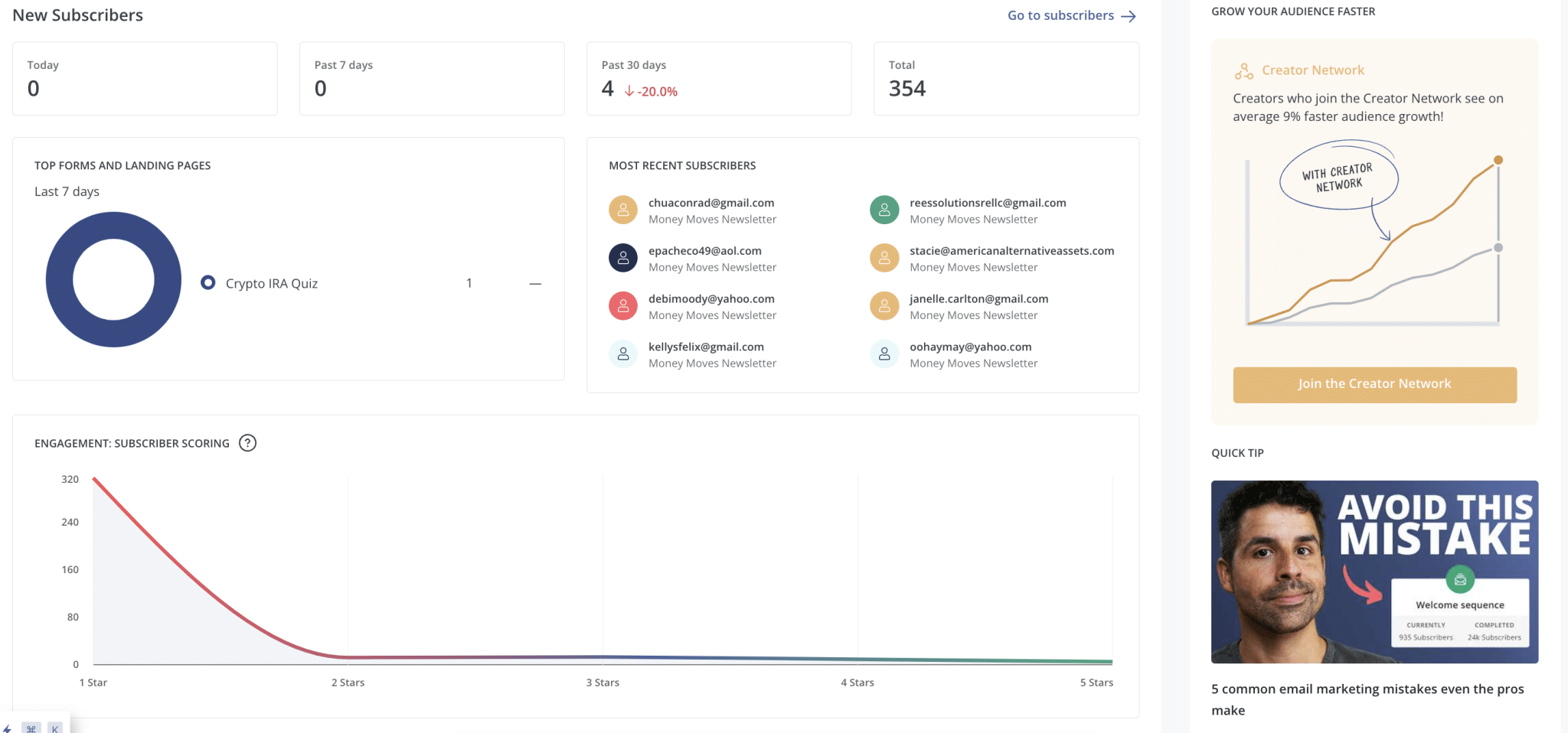Click the Last 7 days range text
Viewport: 1568px width, 733px height.
pos(67,191)
